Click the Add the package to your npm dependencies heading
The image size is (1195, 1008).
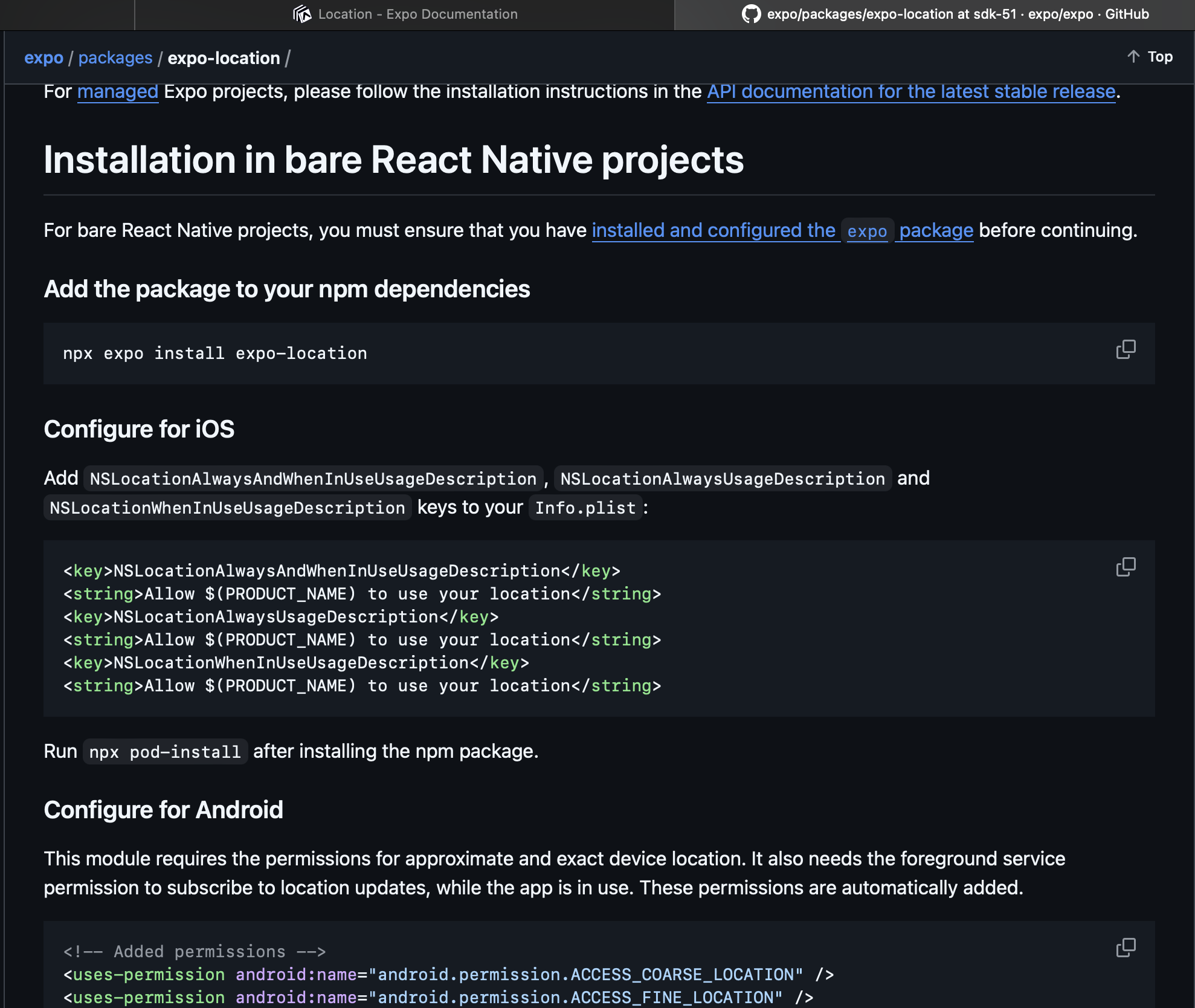287,289
